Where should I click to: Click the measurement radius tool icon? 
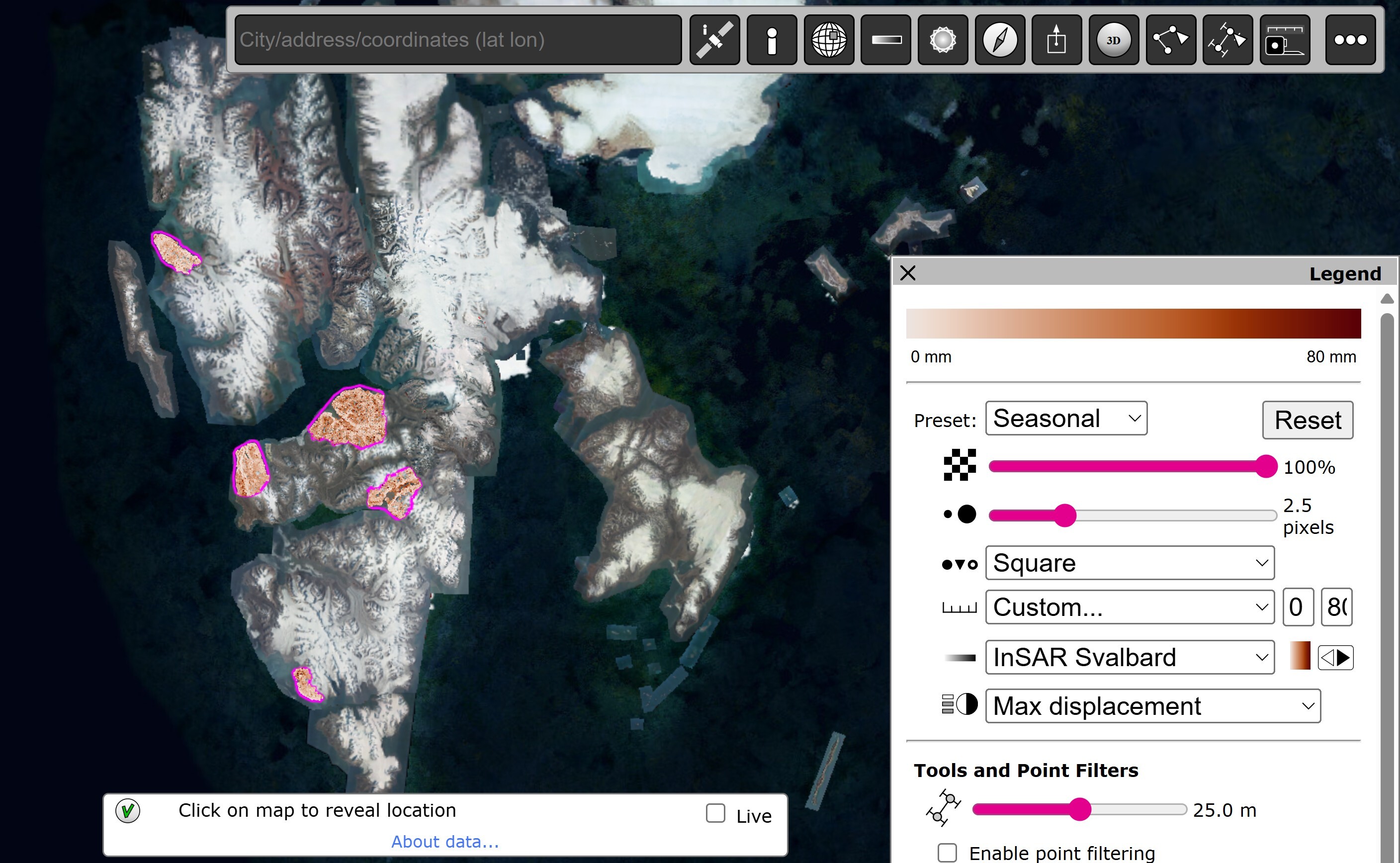(944, 808)
